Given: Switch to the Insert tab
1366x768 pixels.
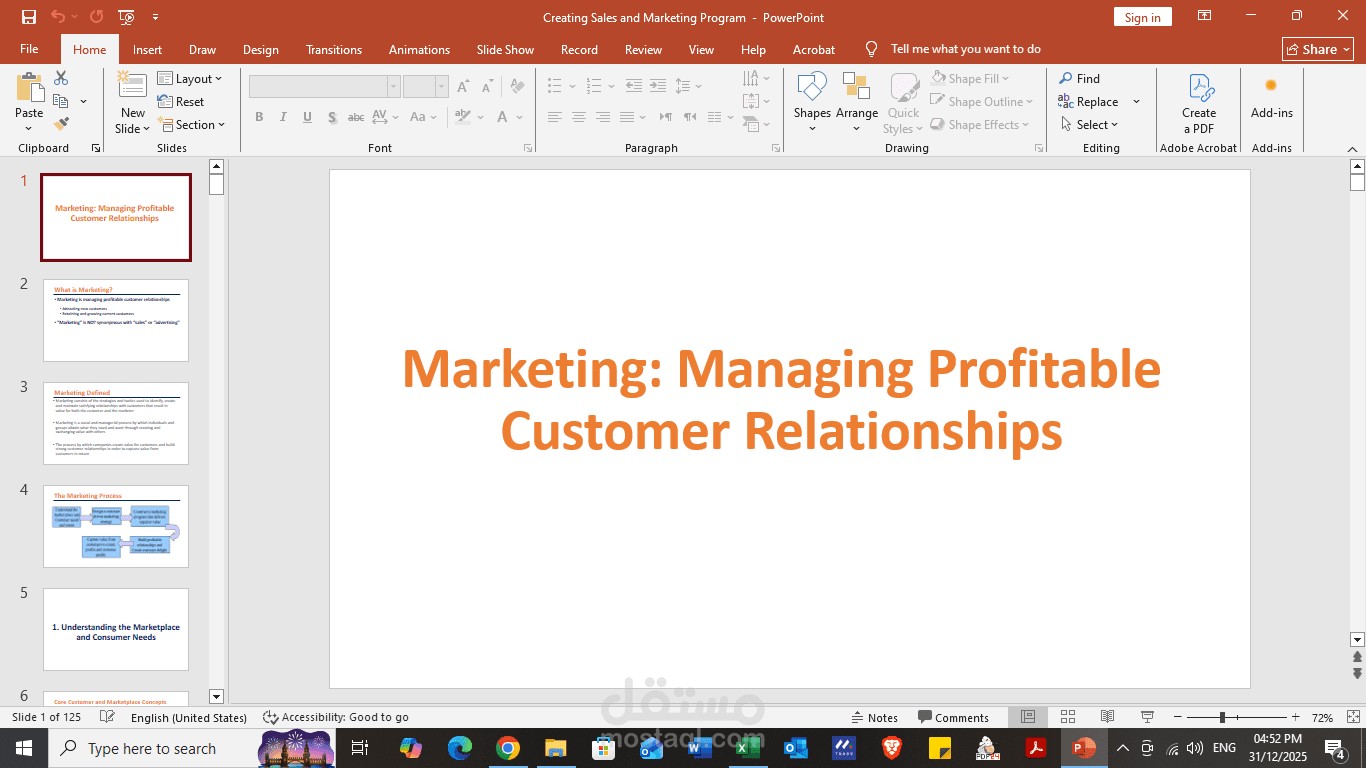Looking at the screenshot, I should click(x=147, y=49).
